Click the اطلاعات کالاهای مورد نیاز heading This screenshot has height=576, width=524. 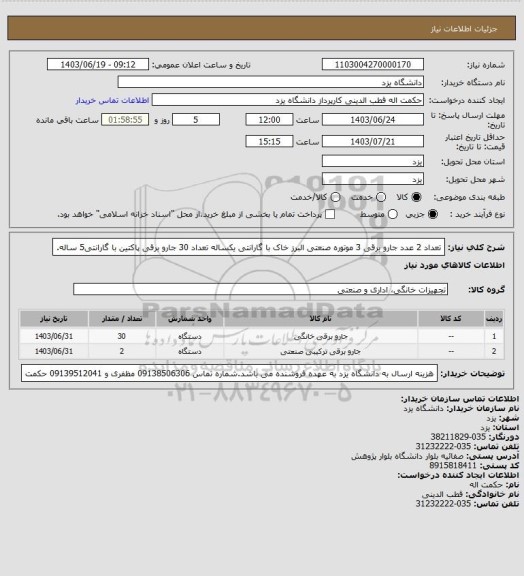[454, 265]
